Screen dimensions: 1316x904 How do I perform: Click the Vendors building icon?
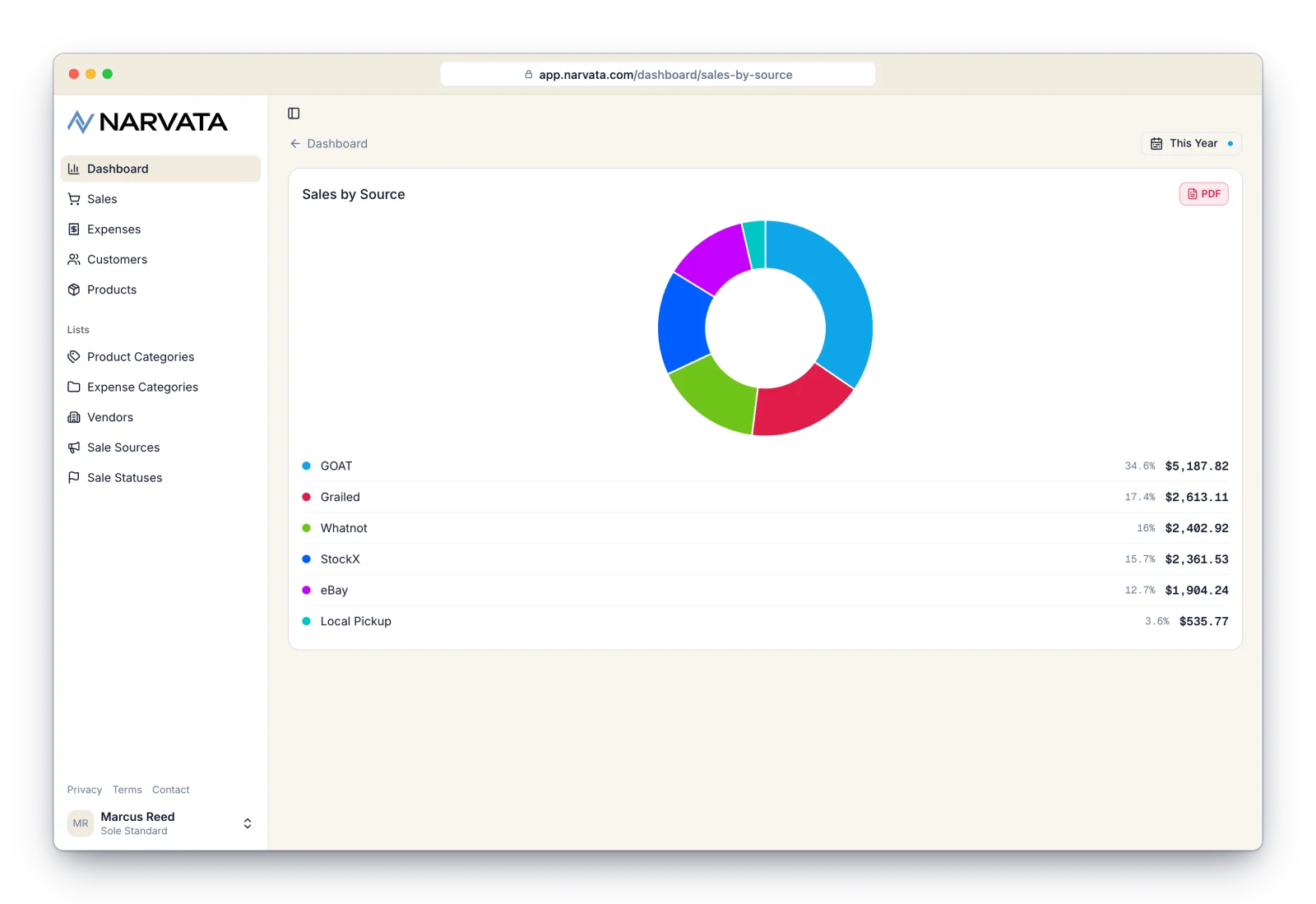74,417
